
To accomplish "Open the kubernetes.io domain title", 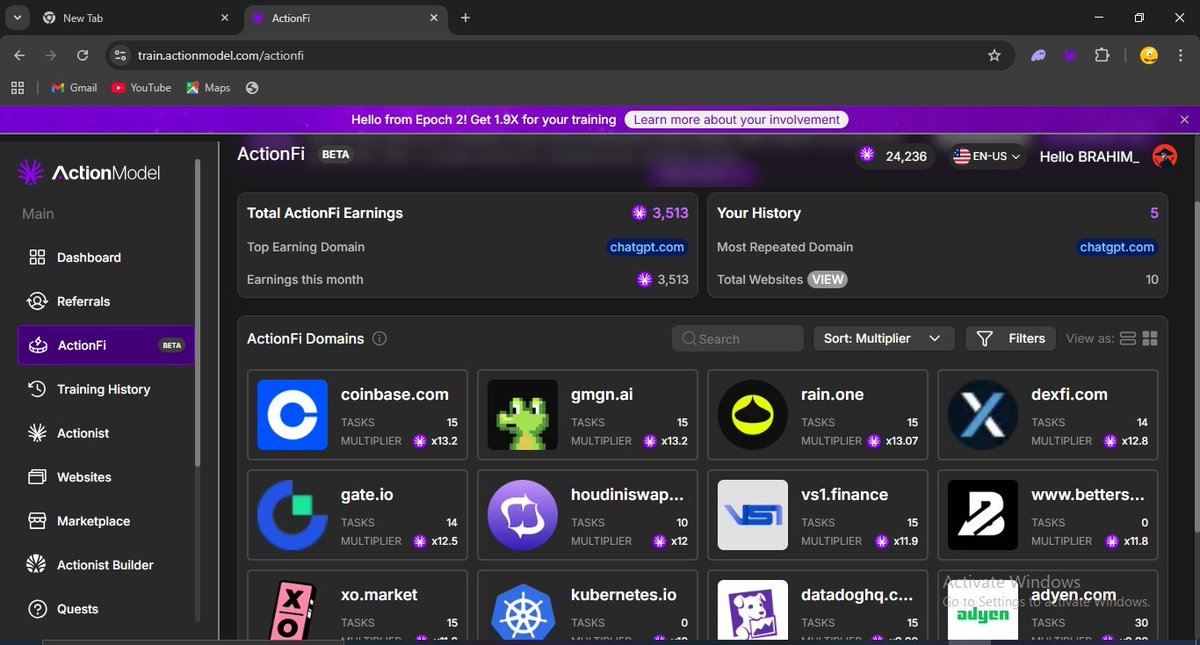I will coord(624,594).
